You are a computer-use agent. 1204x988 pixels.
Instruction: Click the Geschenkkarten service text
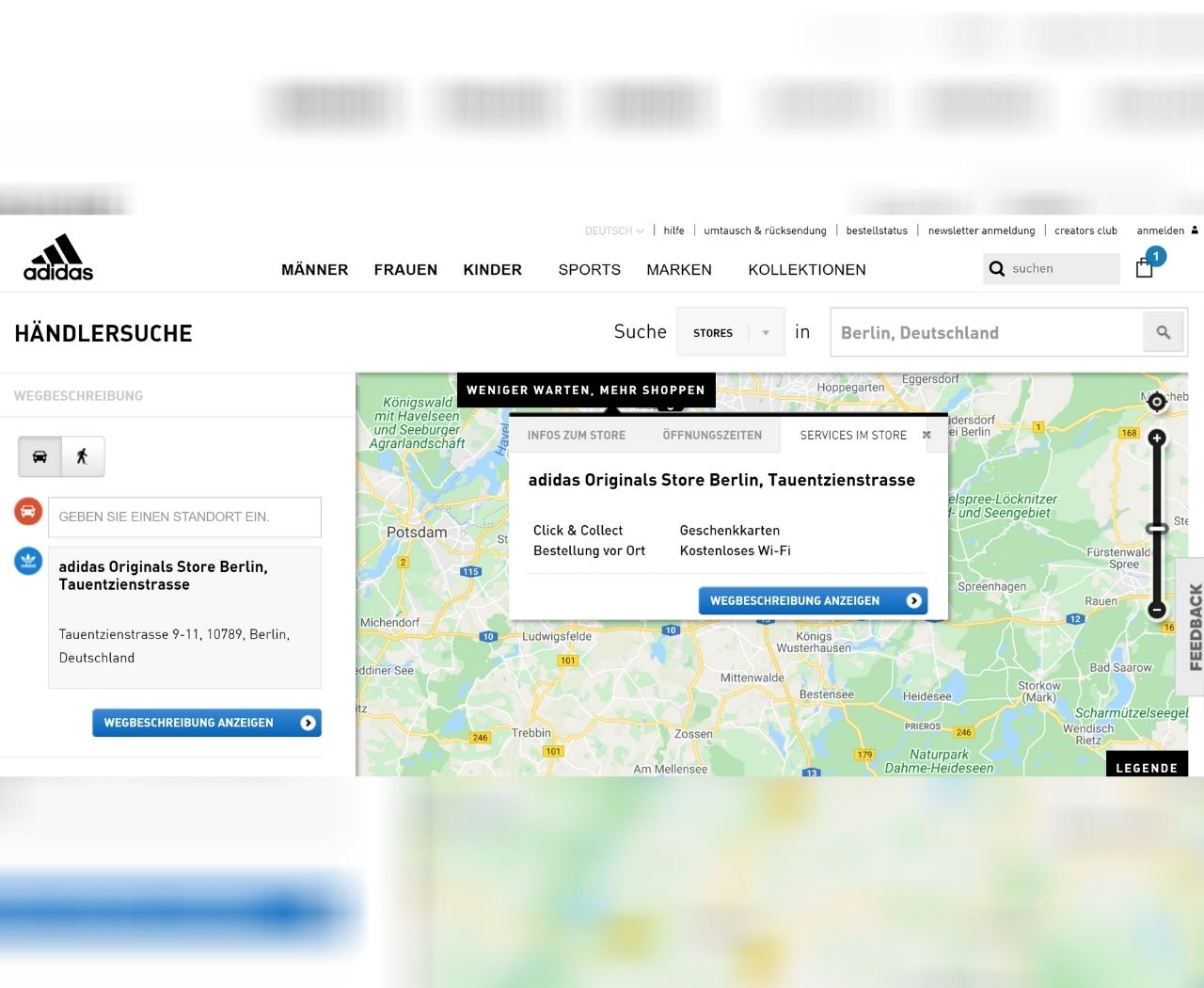730,530
